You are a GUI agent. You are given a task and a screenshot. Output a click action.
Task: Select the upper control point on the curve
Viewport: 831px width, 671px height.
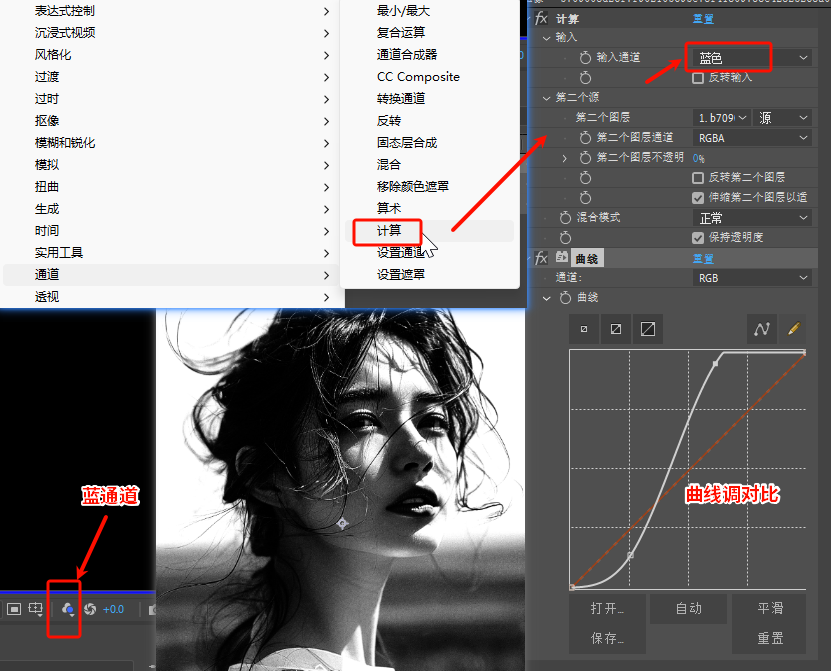[x=715, y=364]
